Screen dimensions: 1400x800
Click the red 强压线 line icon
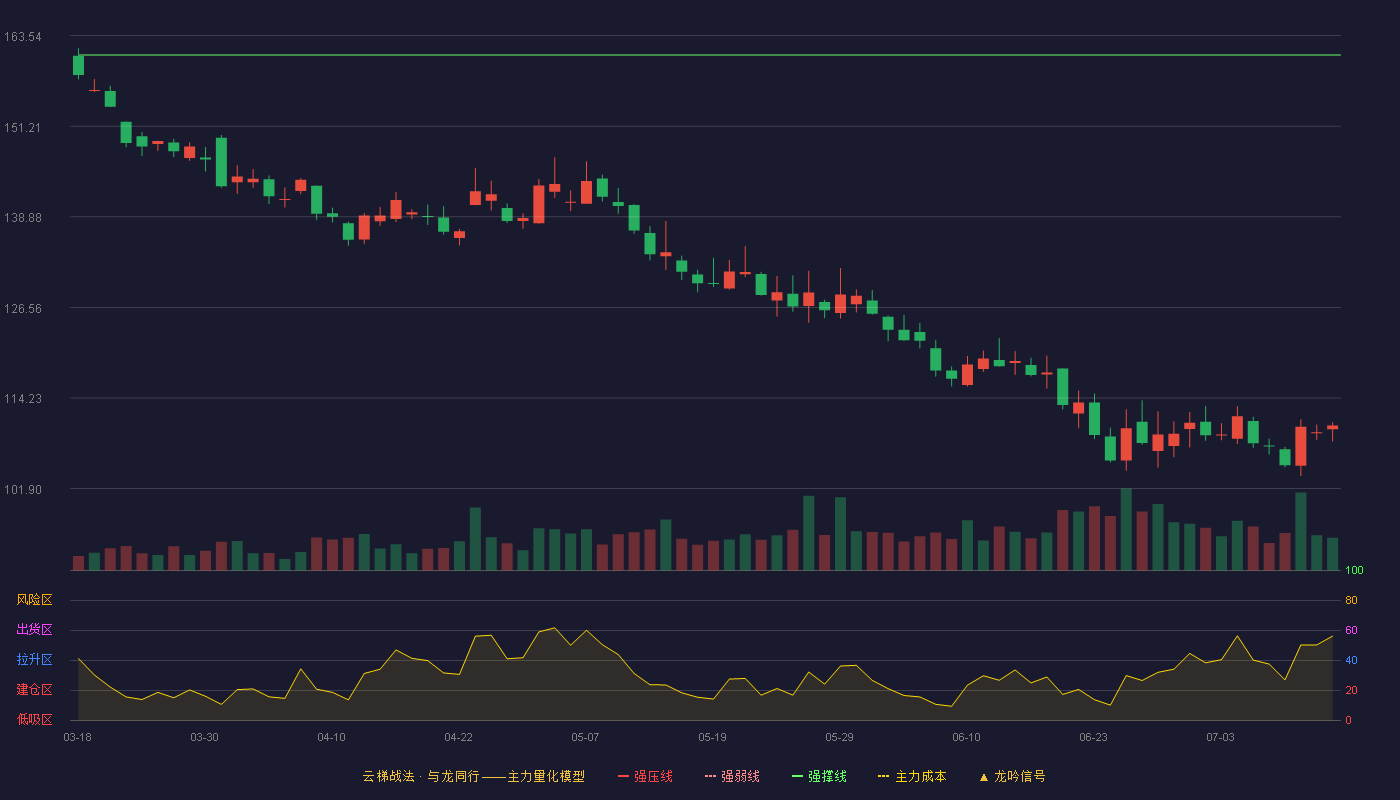click(x=623, y=776)
